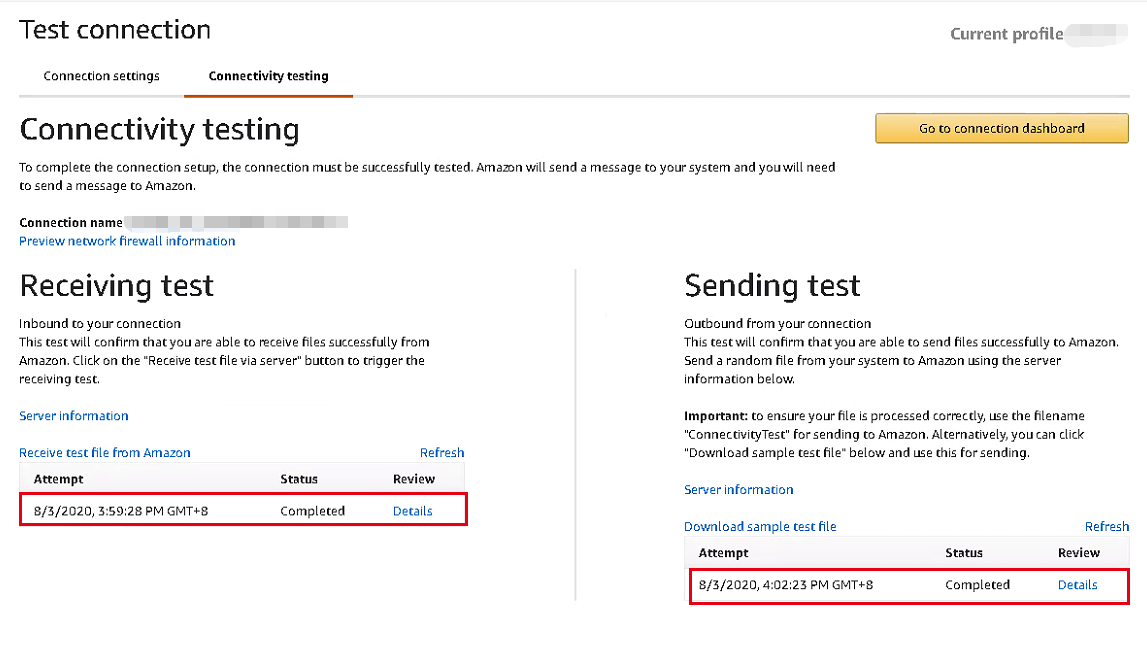Select the 8/3/2020, 3:59:28 PM attempt row
Image resolution: width=1147 pixels, height=649 pixels.
click(243, 509)
